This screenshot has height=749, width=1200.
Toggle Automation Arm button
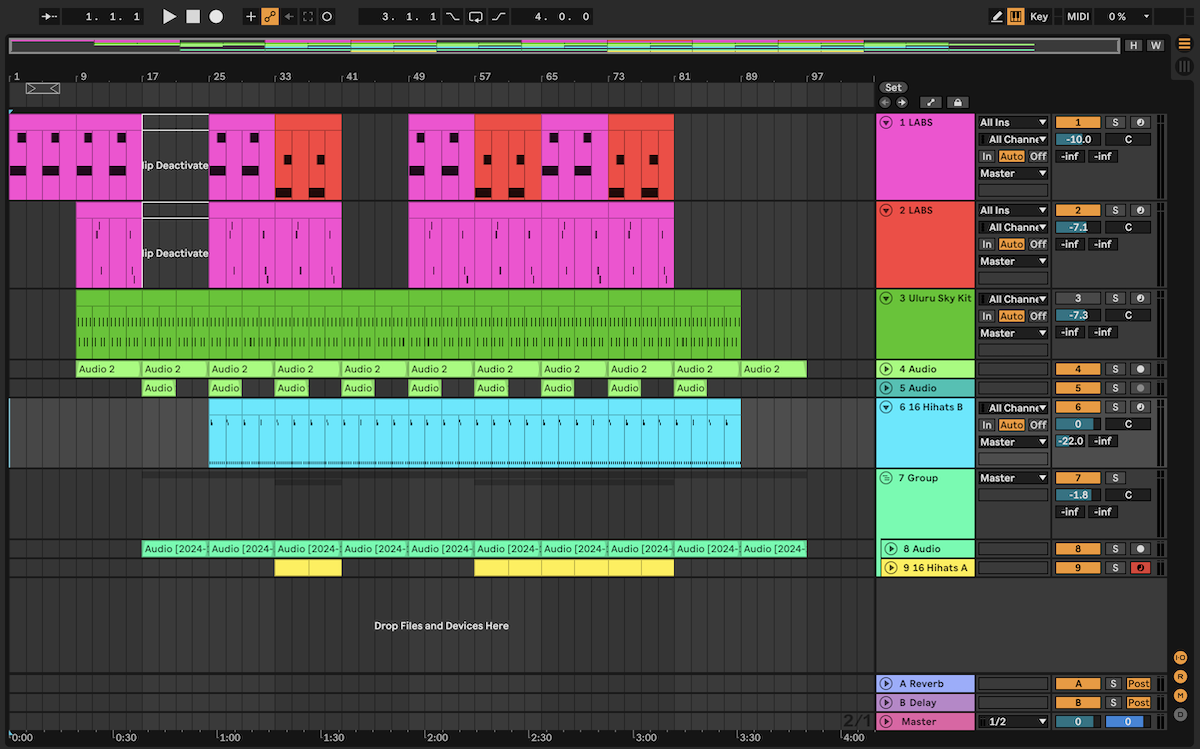click(x=269, y=17)
